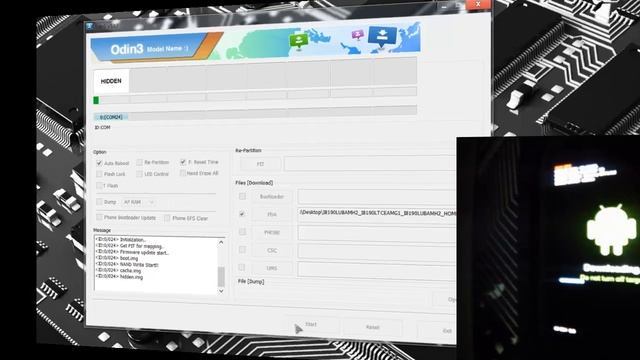
Task: Click the 'Firmware update start..' log line
Action: click(x=132, y=252)
